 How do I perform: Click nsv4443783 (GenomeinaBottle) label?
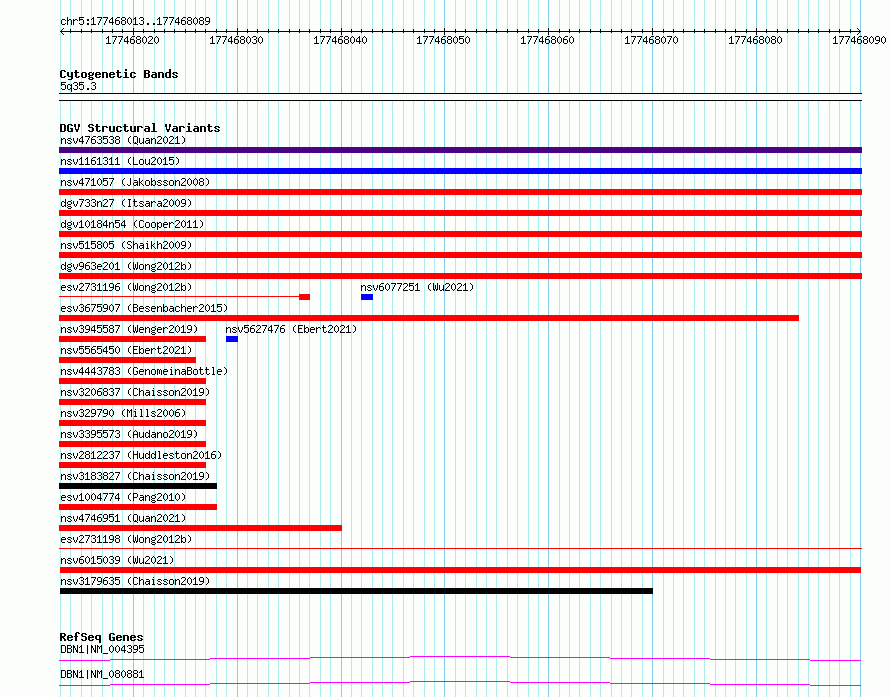click(x=144, y=371)
